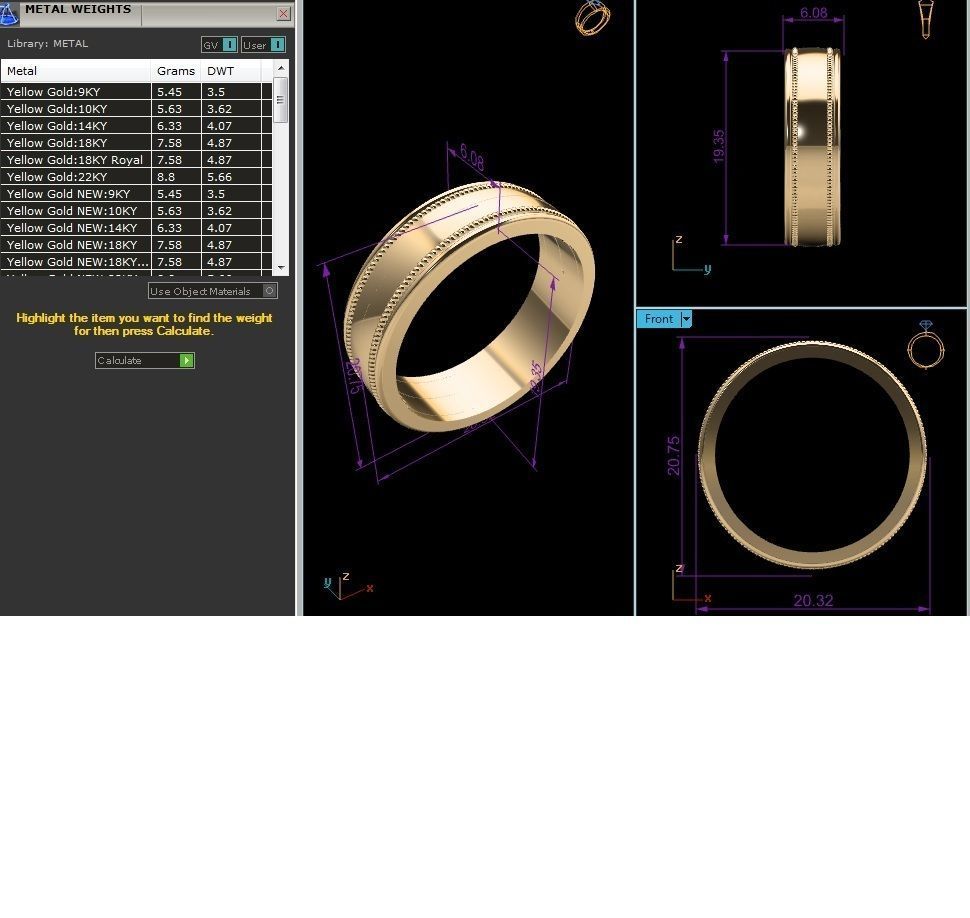Image resolution: width=970 pixels, height=918 pixels.
Task: Toggle the GV library switch
Action: coord(220,45)
